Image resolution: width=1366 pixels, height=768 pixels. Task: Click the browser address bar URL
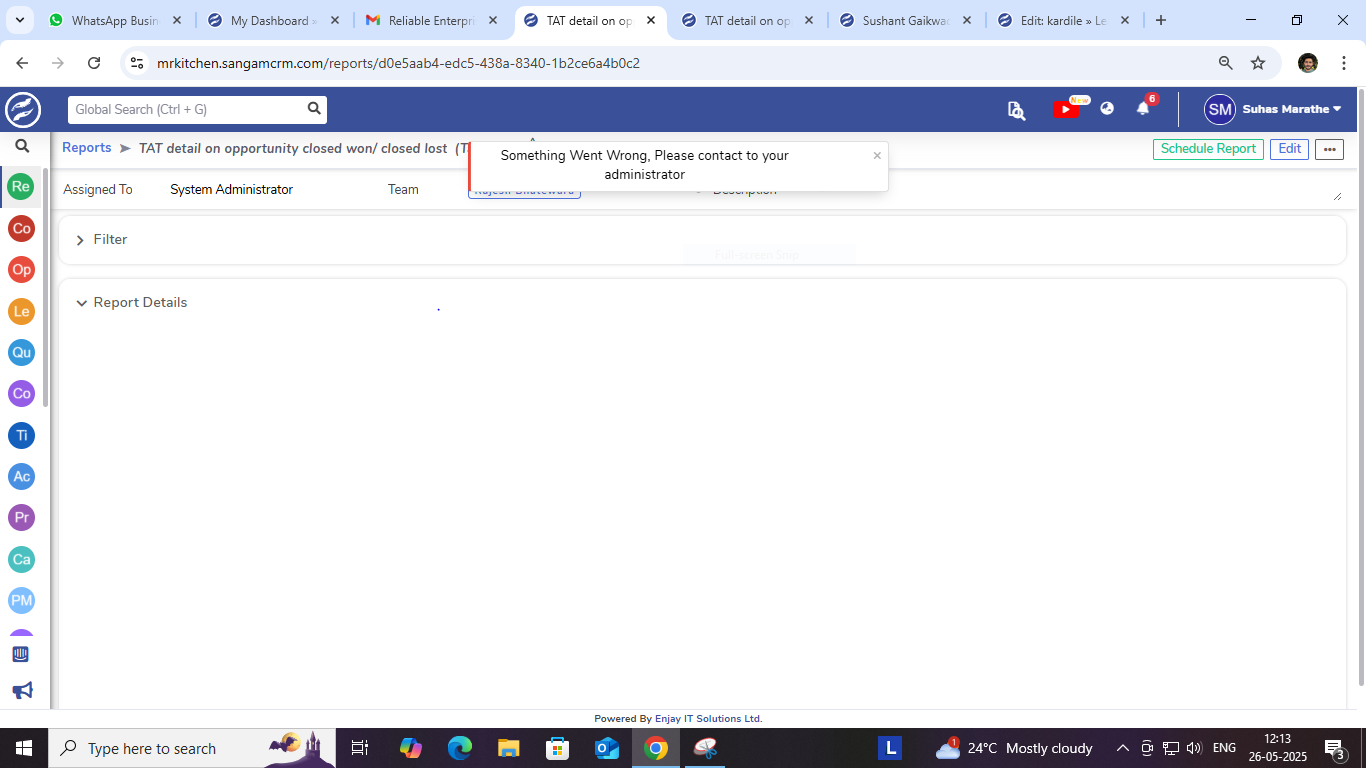click(398, 63)
